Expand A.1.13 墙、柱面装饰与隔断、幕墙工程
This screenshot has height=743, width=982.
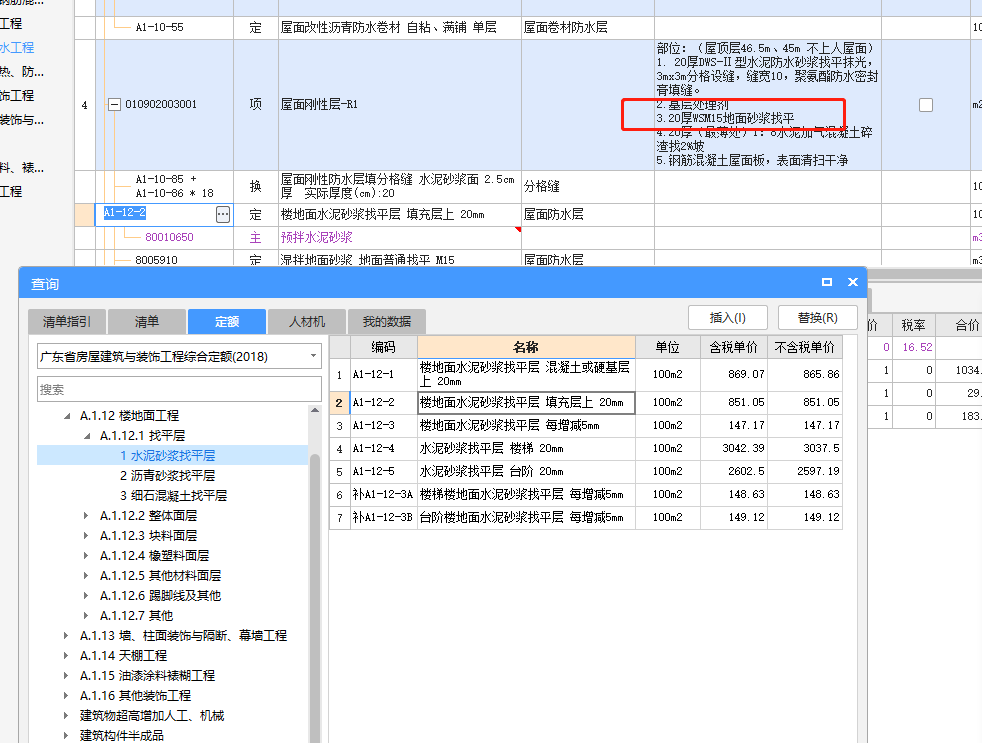(x=66, y=636)
